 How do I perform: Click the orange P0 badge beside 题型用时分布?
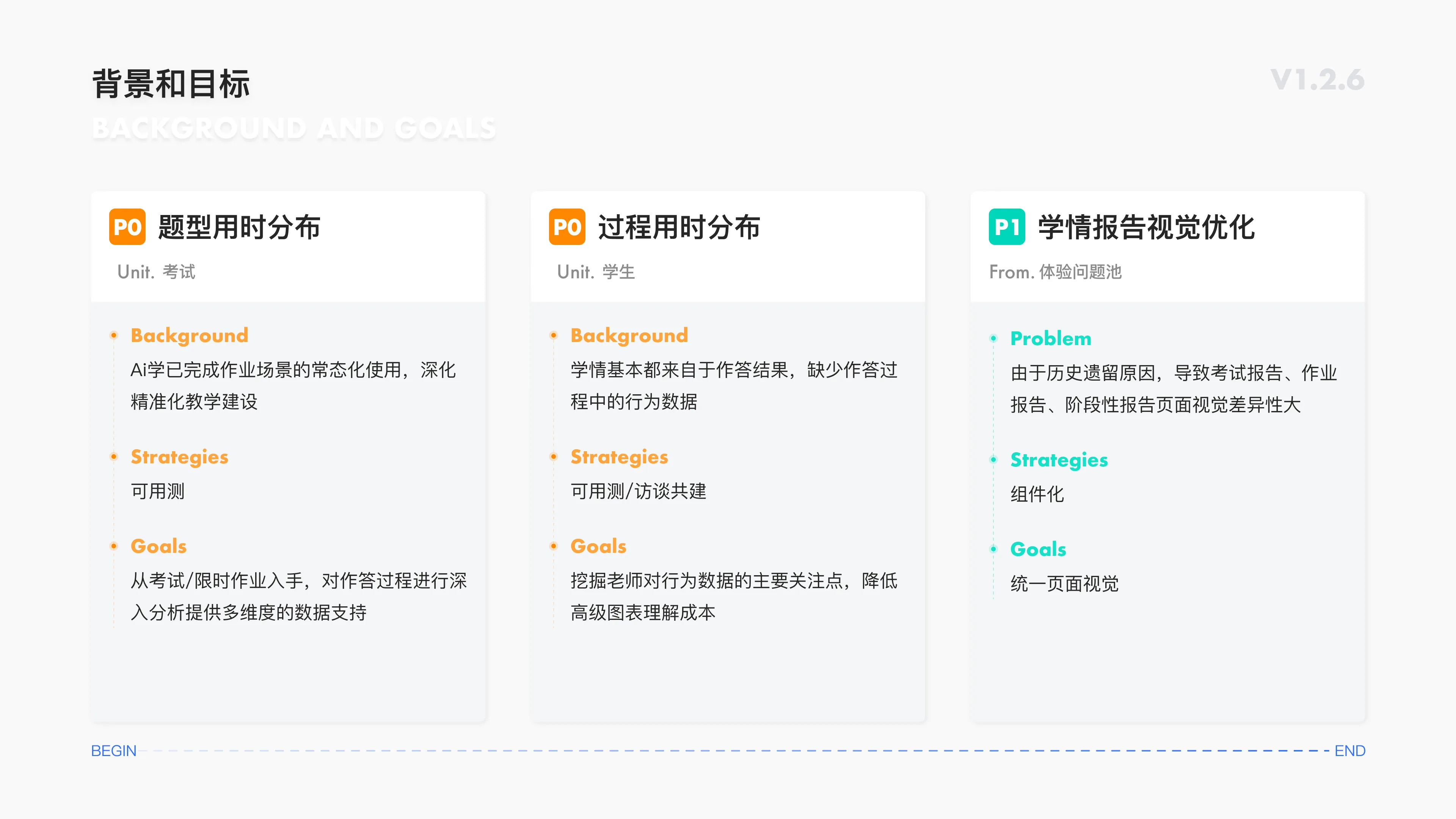(x=127, y=227)
